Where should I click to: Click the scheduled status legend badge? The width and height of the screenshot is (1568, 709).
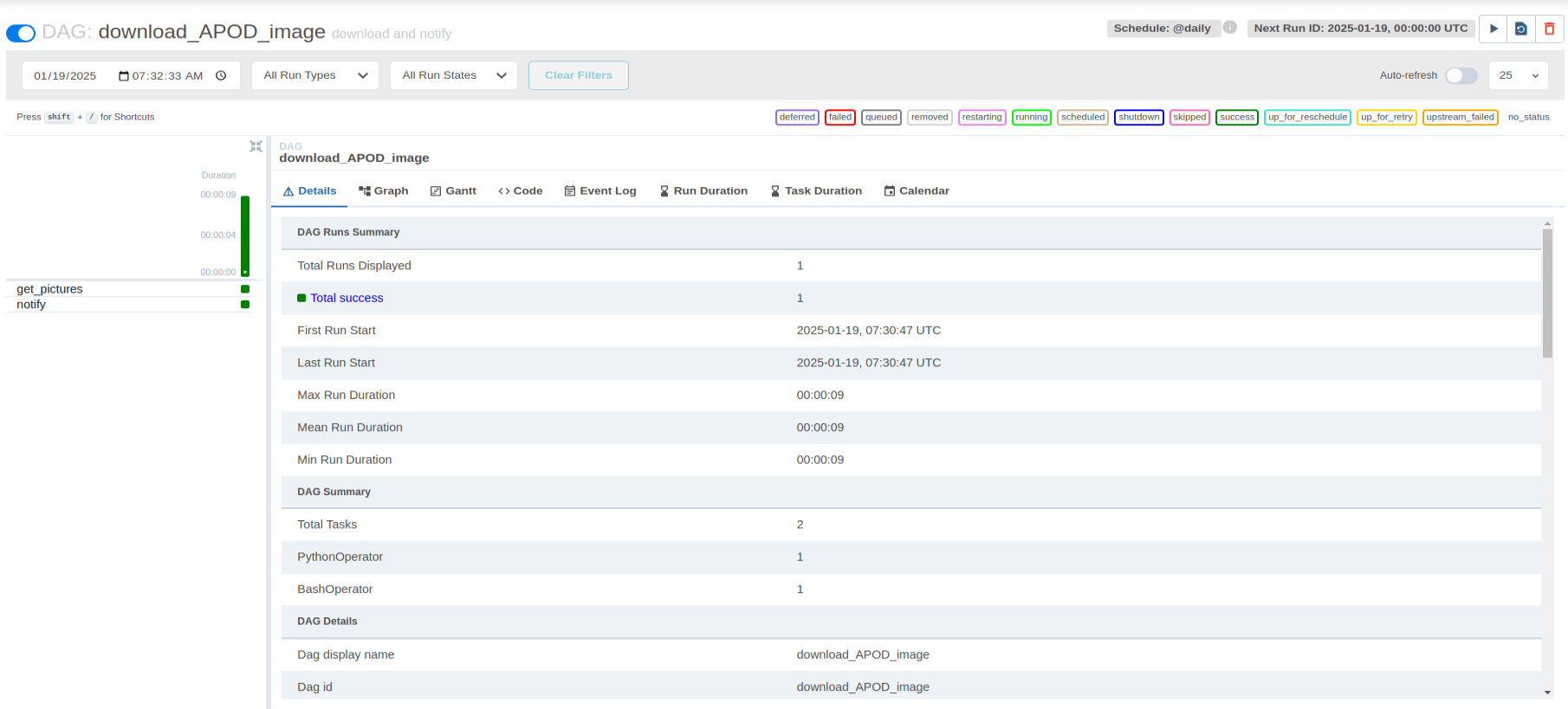[1083, 117]
